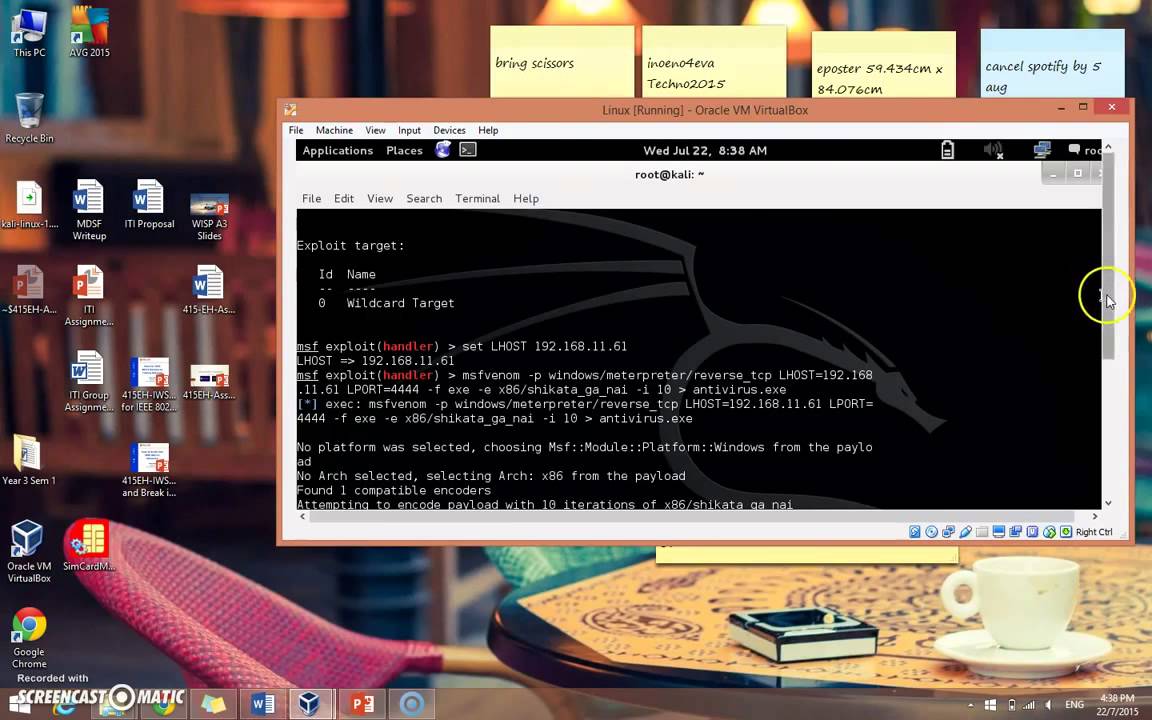Open the Machine menu in VirtualBox
The height and width of the screenshot is (720, 1152).
tap(334, 130)
